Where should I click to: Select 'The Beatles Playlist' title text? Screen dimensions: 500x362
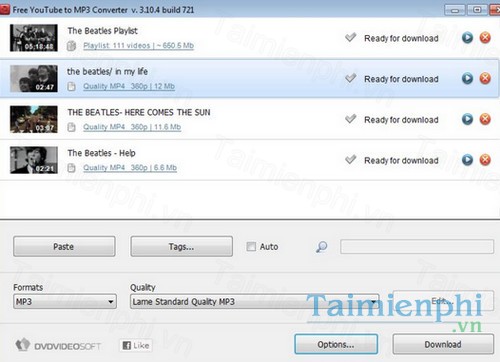tap(103, 31)
